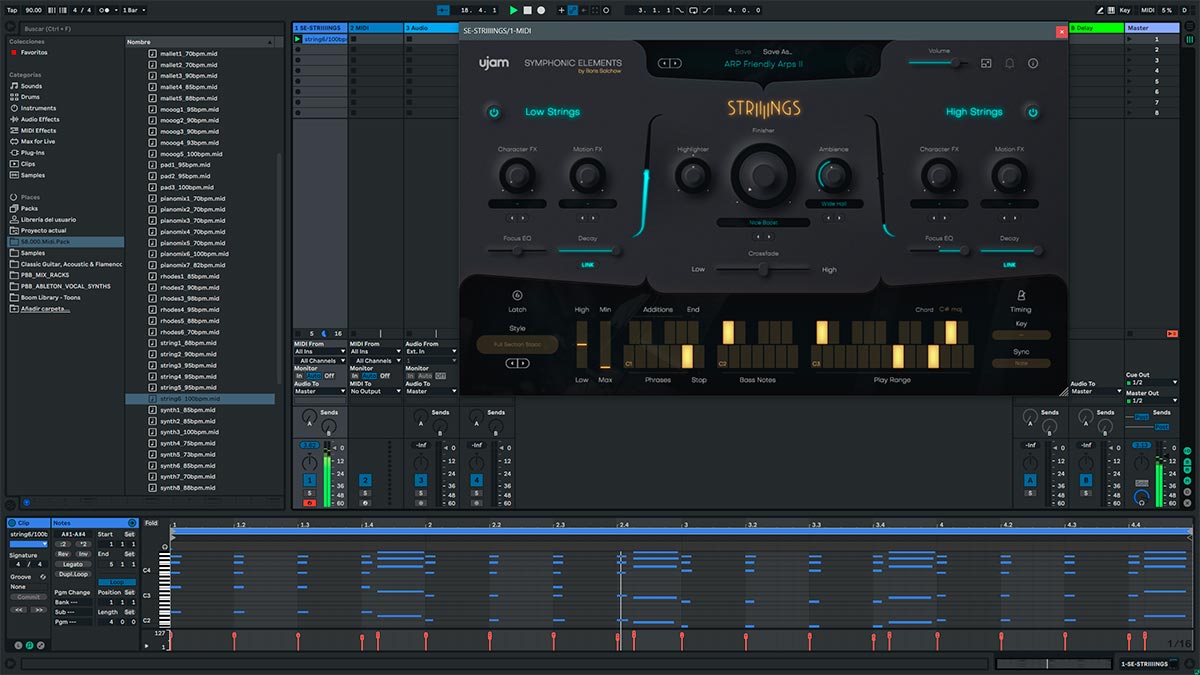1200x675 pixels.
Task: Toggle the Low Strings power icon
Action: tap(494, 112)
